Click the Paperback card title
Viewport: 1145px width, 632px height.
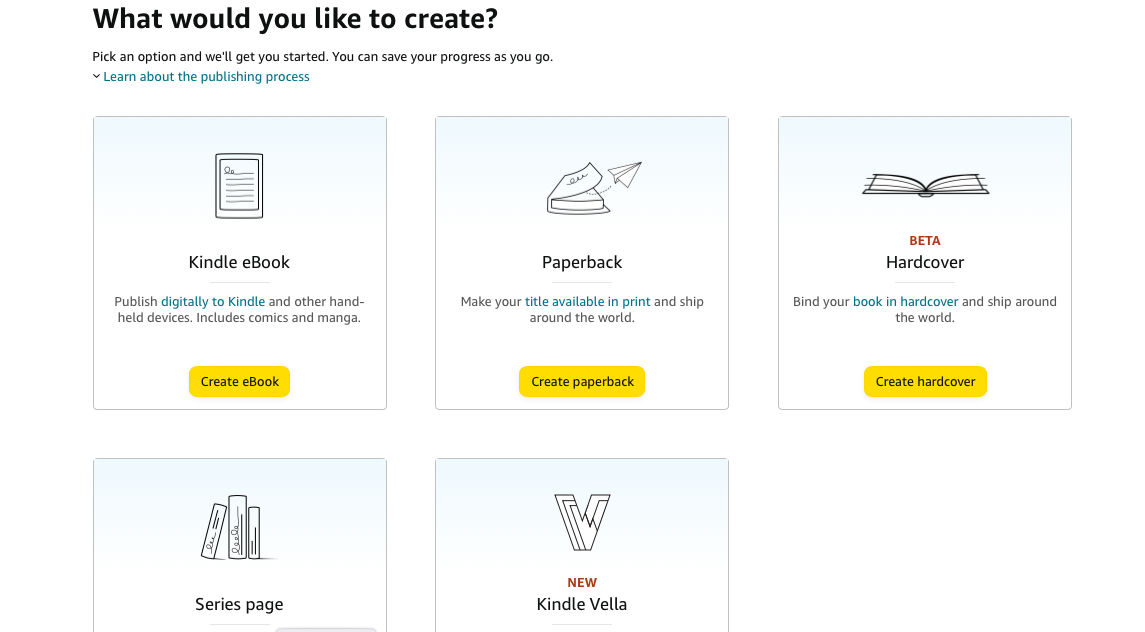click(582, 263)
